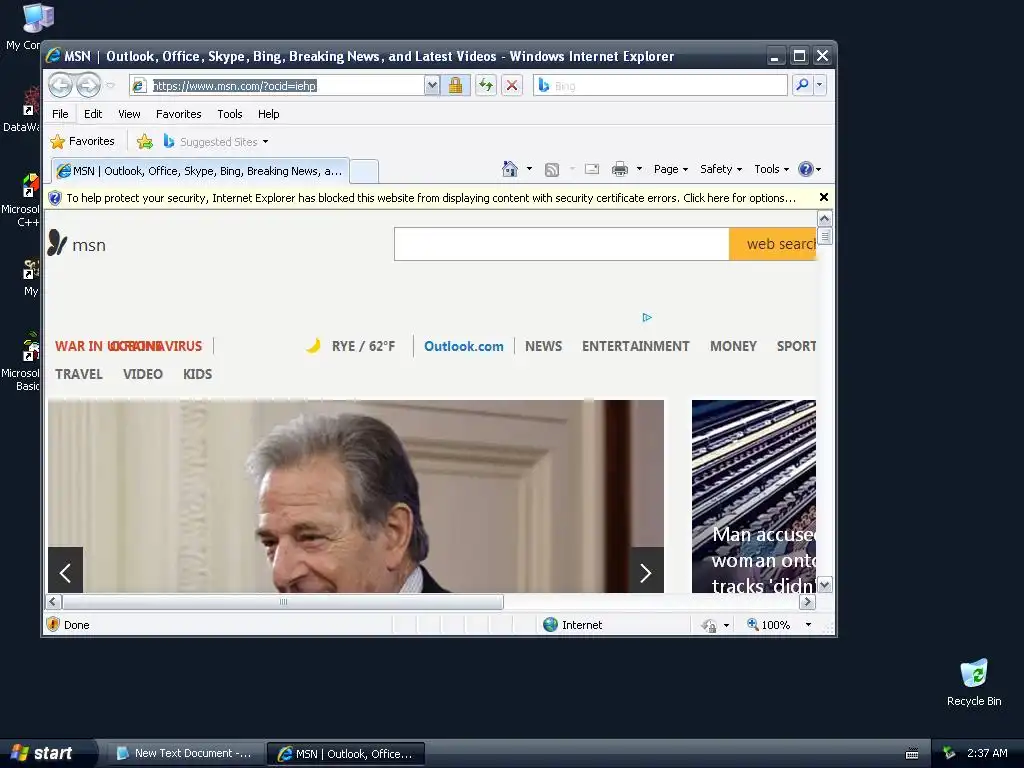Open the address bar URL dropdown
Screen dimensions: 1024x768
pyautogui.click(x=432, y=86)
